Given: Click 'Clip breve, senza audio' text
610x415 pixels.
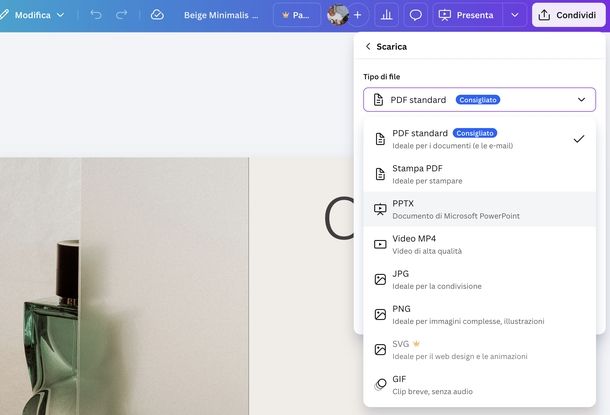Looking at the screenshot, I should (x=432, y=392).
